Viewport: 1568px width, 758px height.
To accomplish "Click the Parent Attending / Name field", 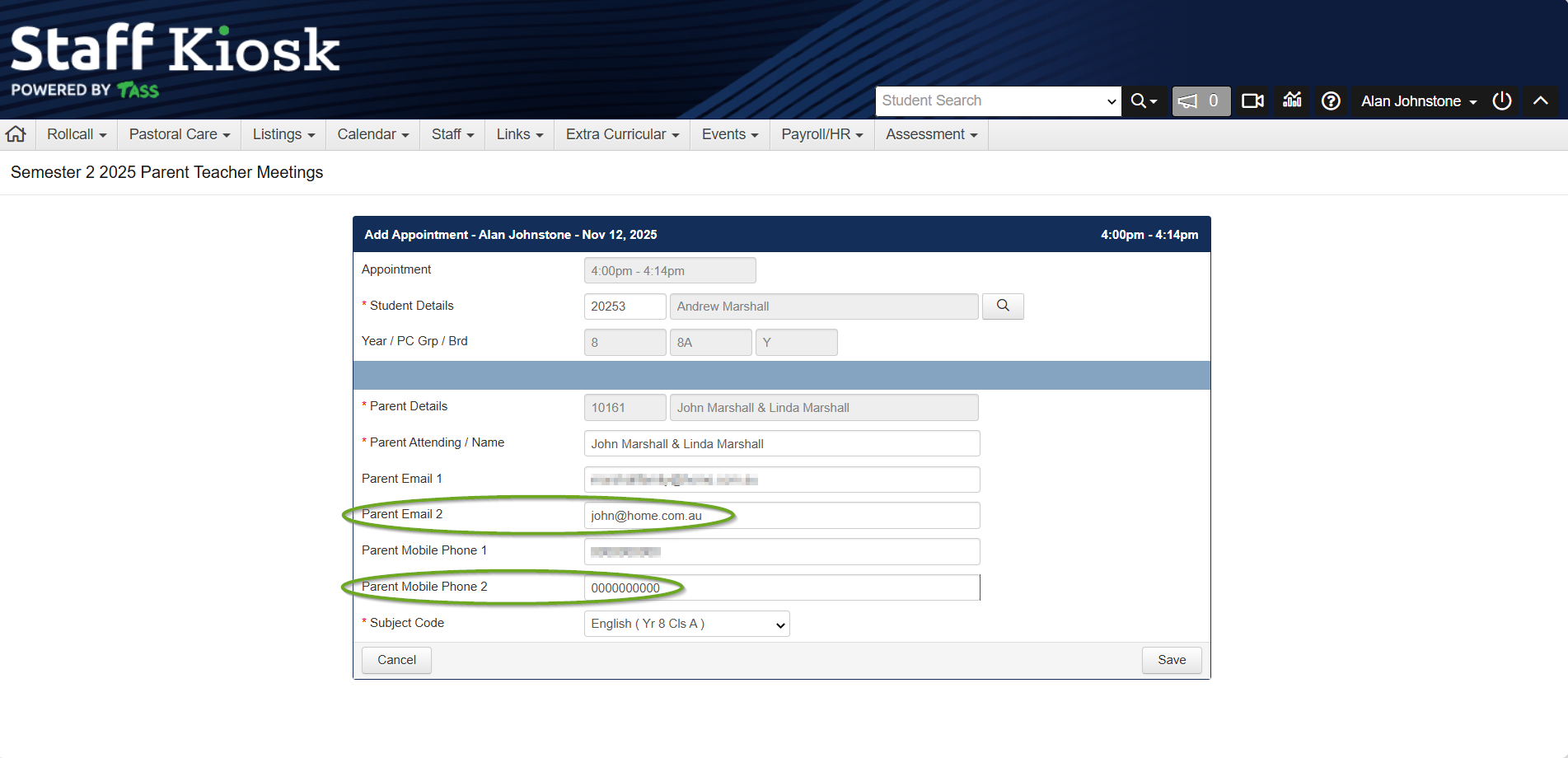I will tap(781, 443).
